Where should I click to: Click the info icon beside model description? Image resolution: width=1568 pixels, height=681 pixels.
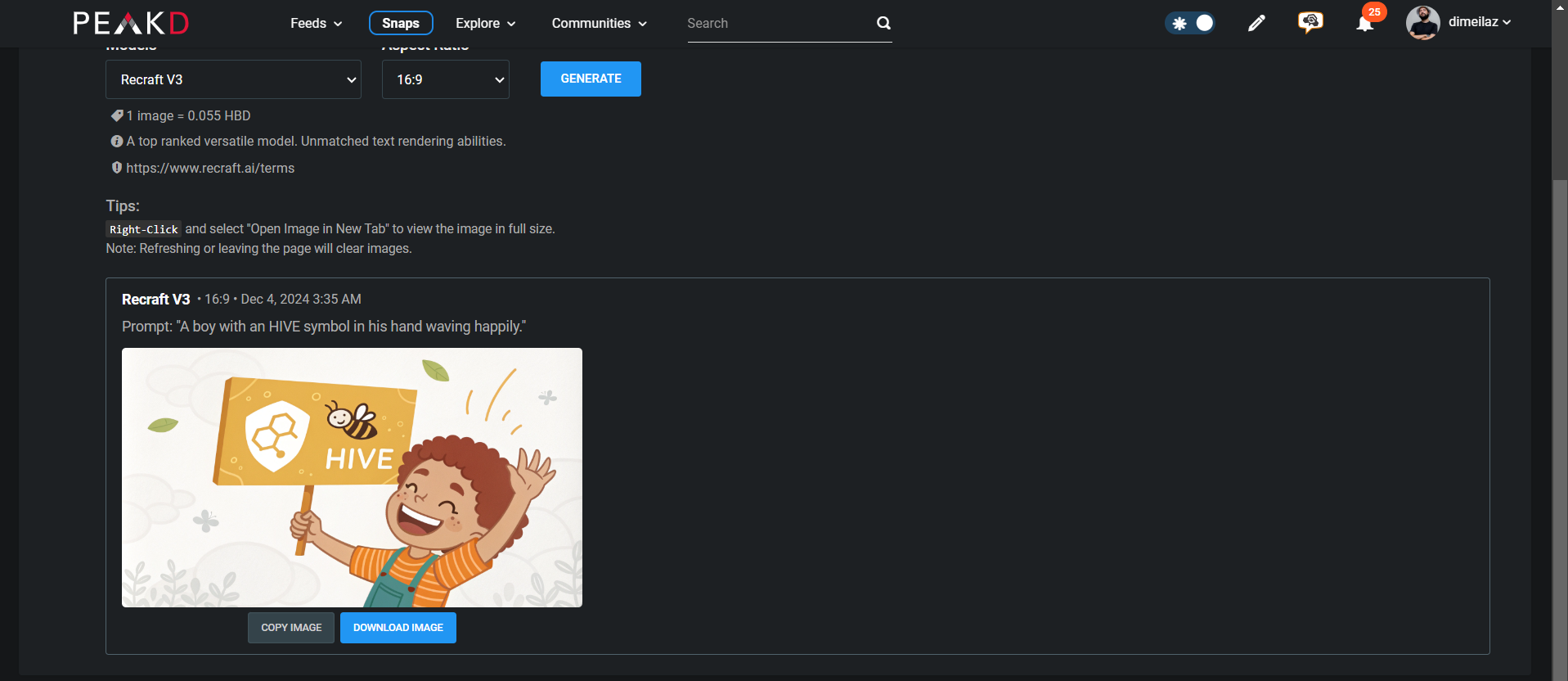pyautogui.click(x=117, y=141)
